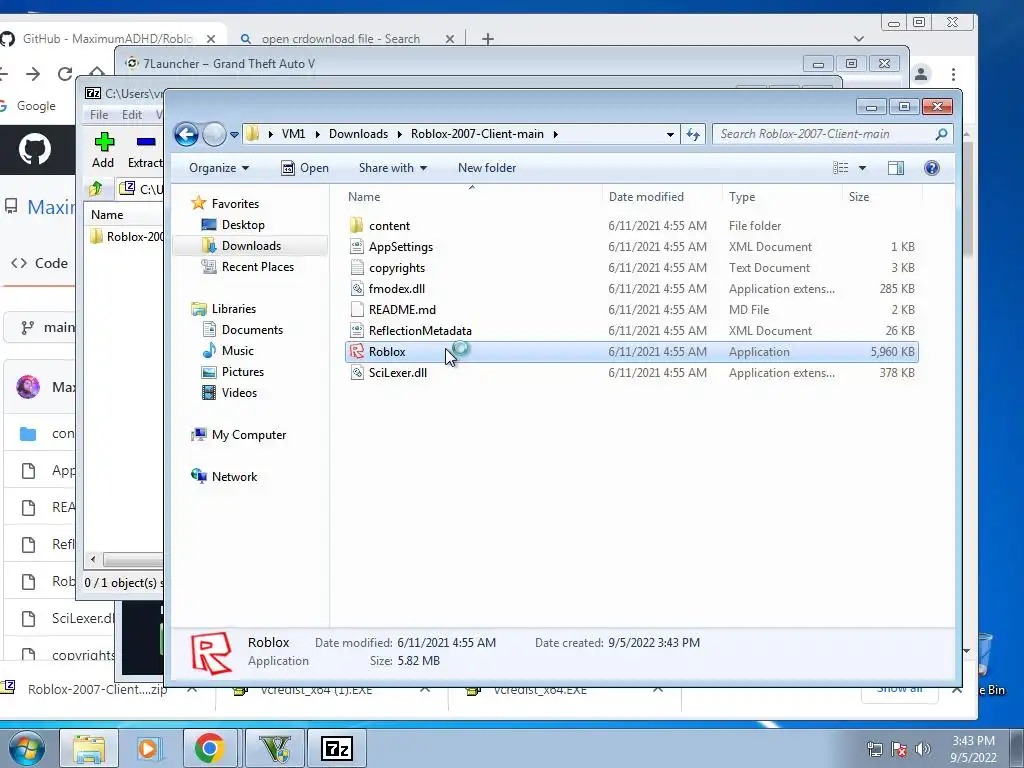
Task: Click the Refresh button next to address bar
Action: coord(693,135)
